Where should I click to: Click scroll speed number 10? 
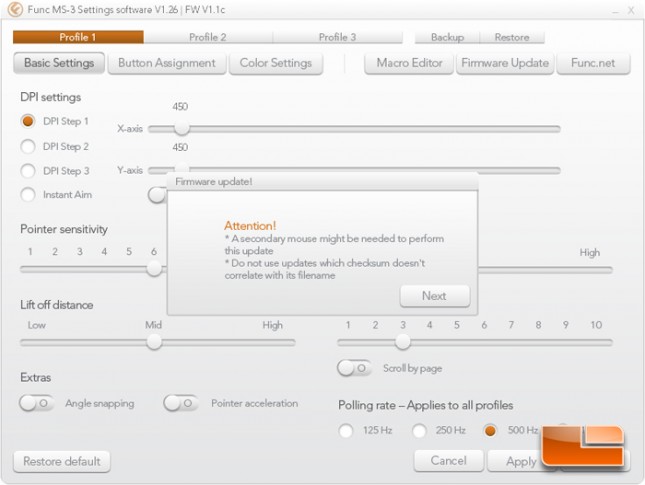(596, 325)
